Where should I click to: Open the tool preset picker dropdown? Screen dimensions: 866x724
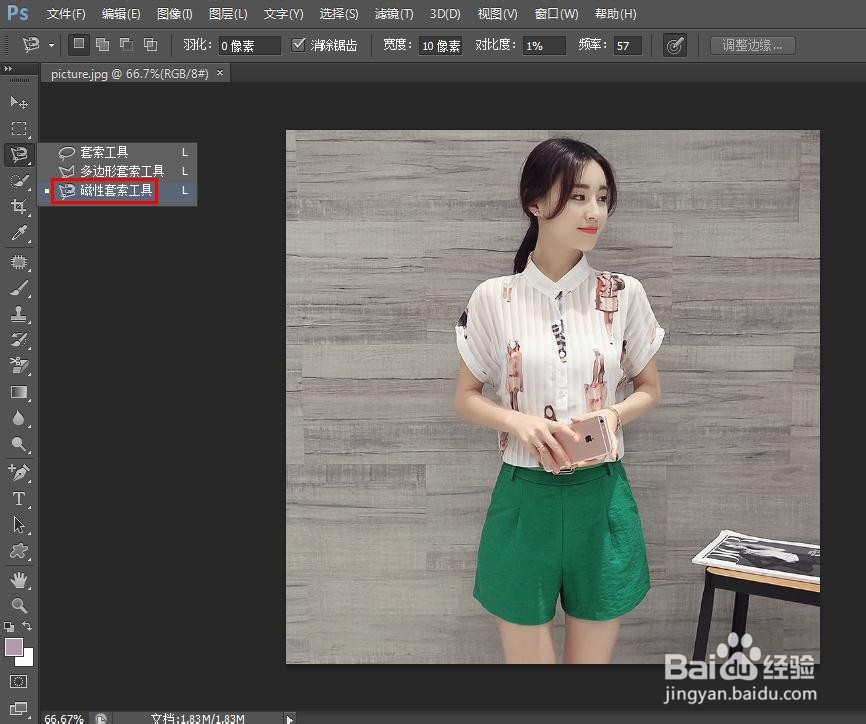click(51, 45)
